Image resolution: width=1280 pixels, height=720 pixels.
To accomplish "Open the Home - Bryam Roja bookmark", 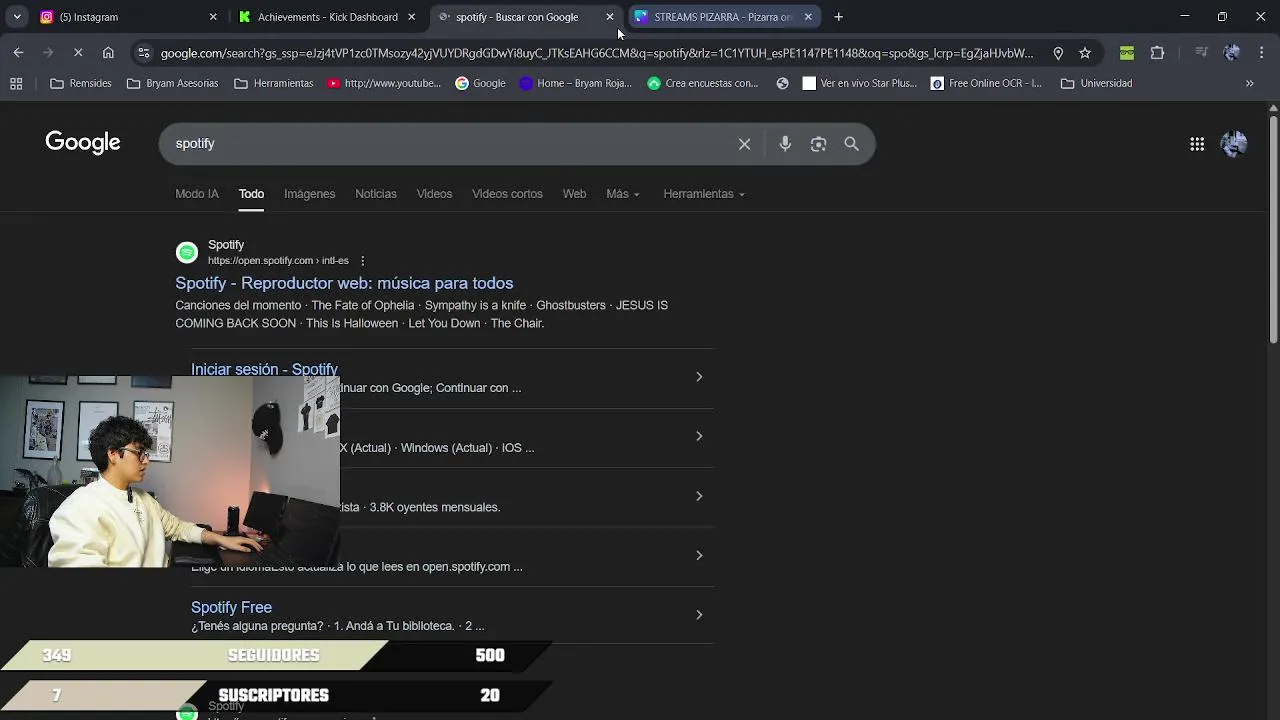I will pos(575,83).
